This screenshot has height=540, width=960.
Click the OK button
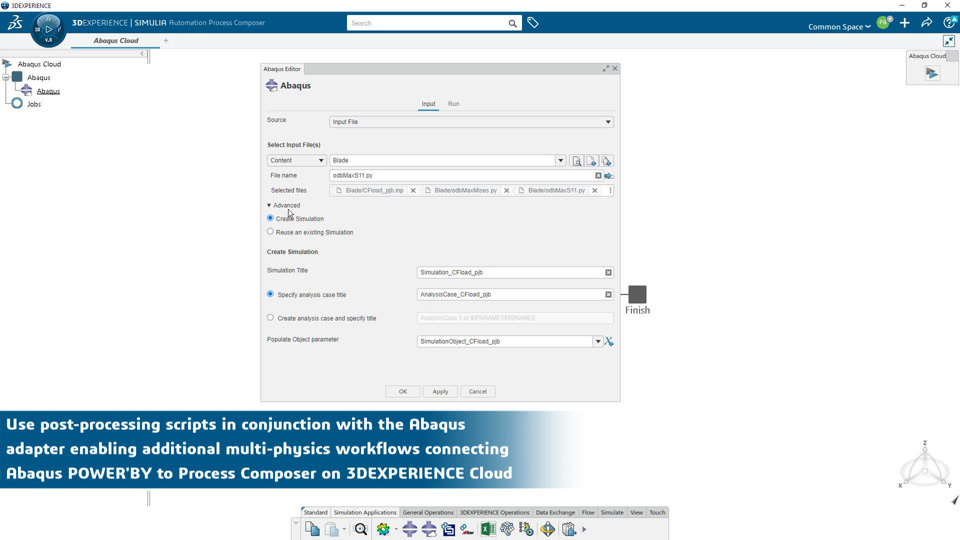tap(402, 391)
